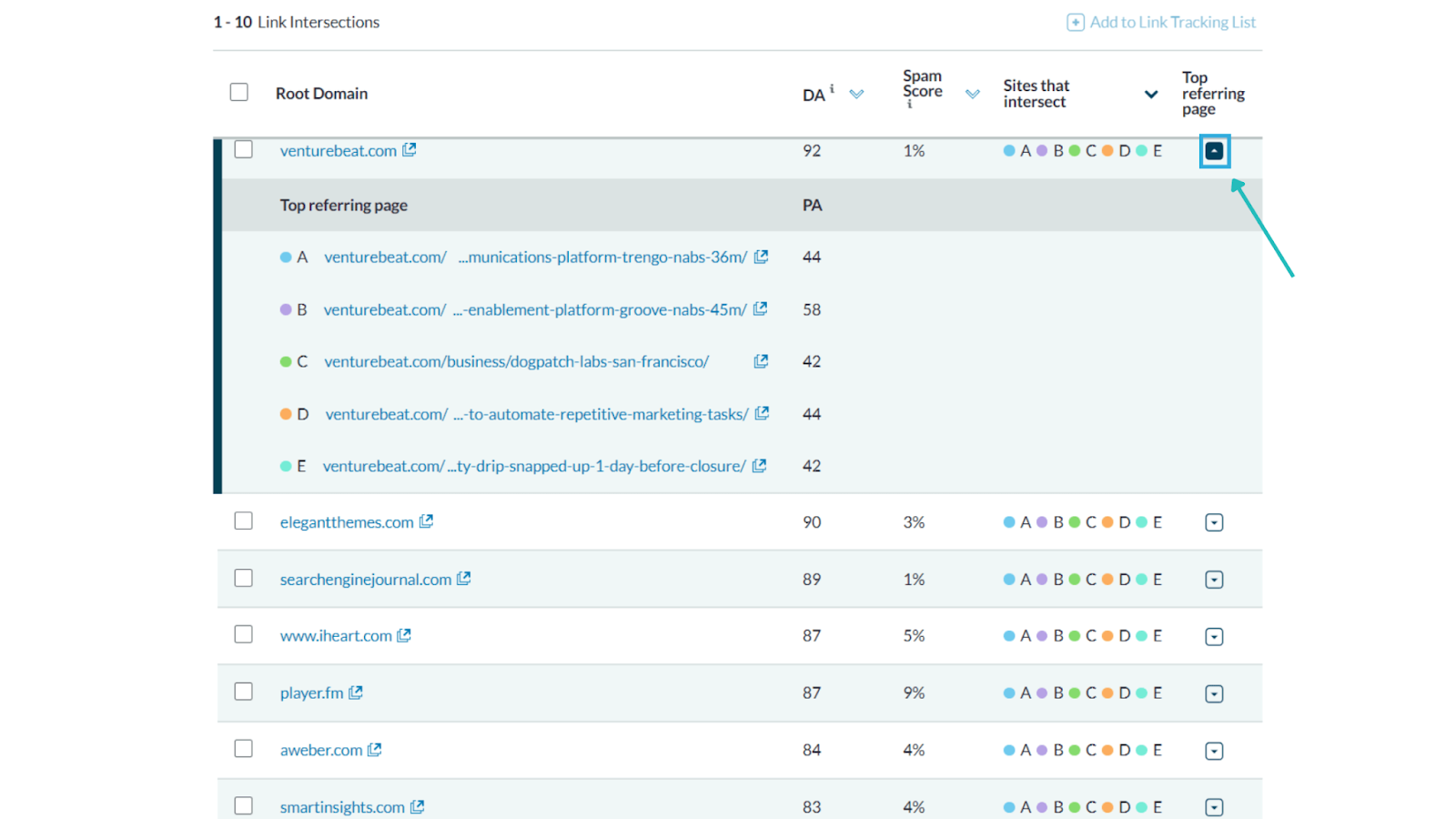
Task: Click elegantthemes.com Spam Score 3%
Action: (914, 522)
